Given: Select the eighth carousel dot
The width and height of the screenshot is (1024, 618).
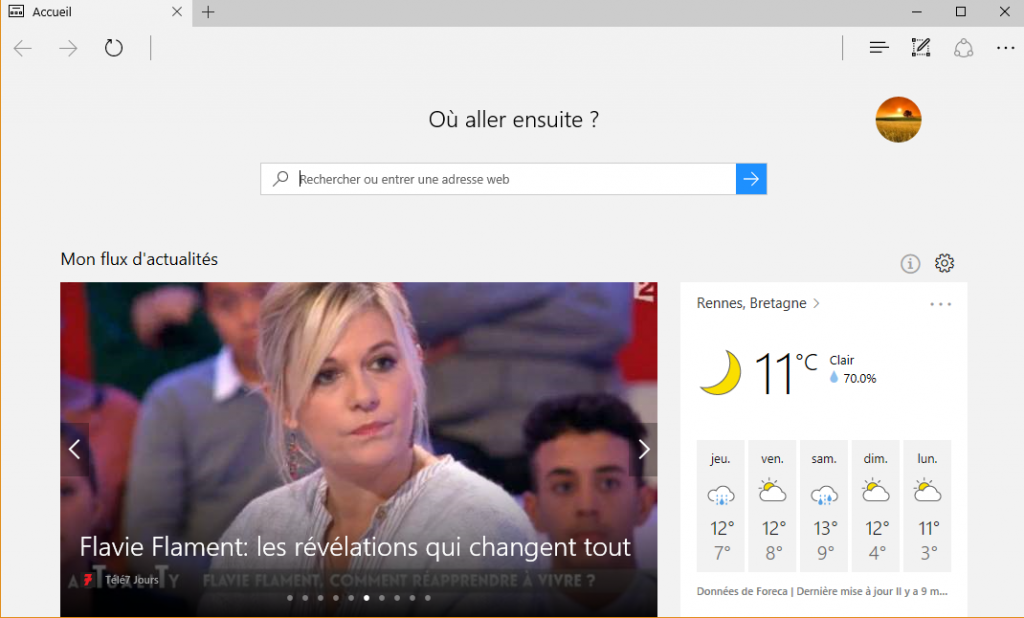Looking at the screenshot, I should [397, 598].
